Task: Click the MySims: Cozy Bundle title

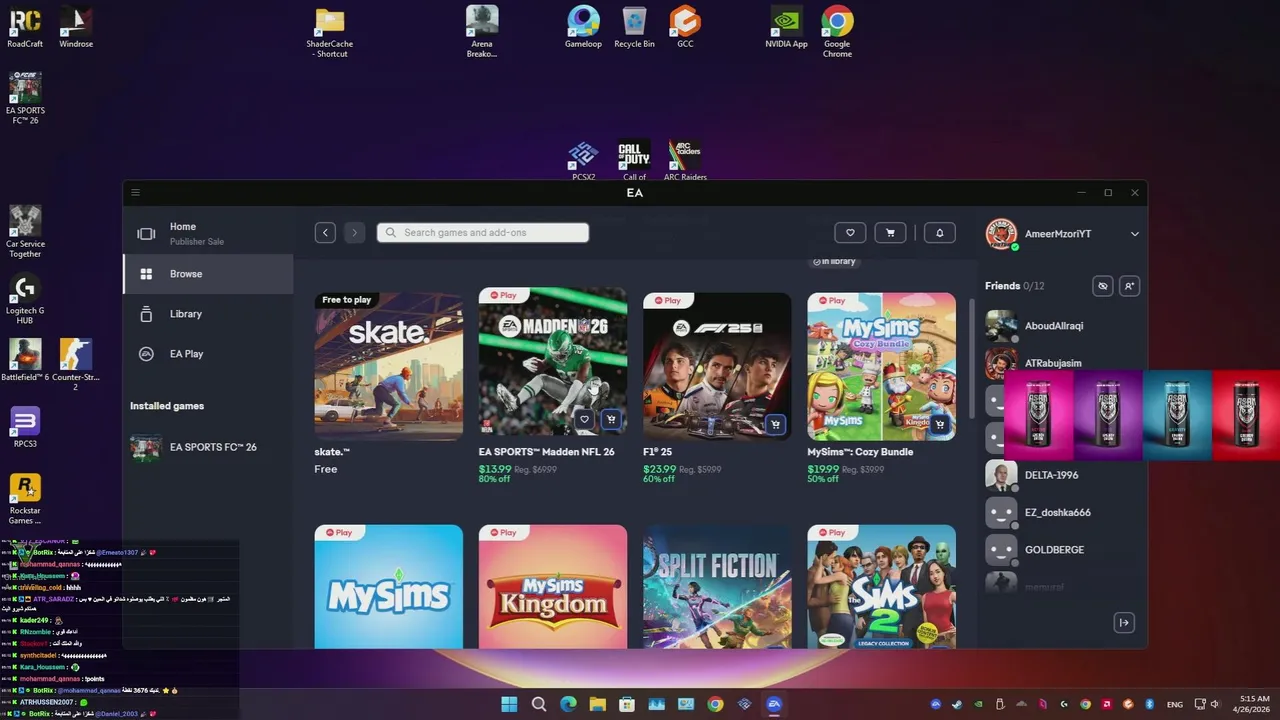Action: pos(859,452)
